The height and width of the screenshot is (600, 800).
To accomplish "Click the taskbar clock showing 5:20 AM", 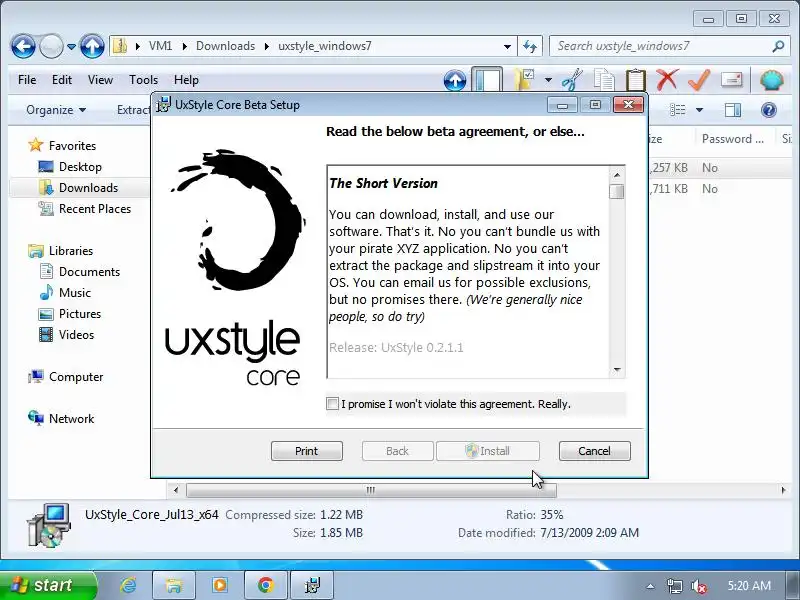I will [749, 586].
